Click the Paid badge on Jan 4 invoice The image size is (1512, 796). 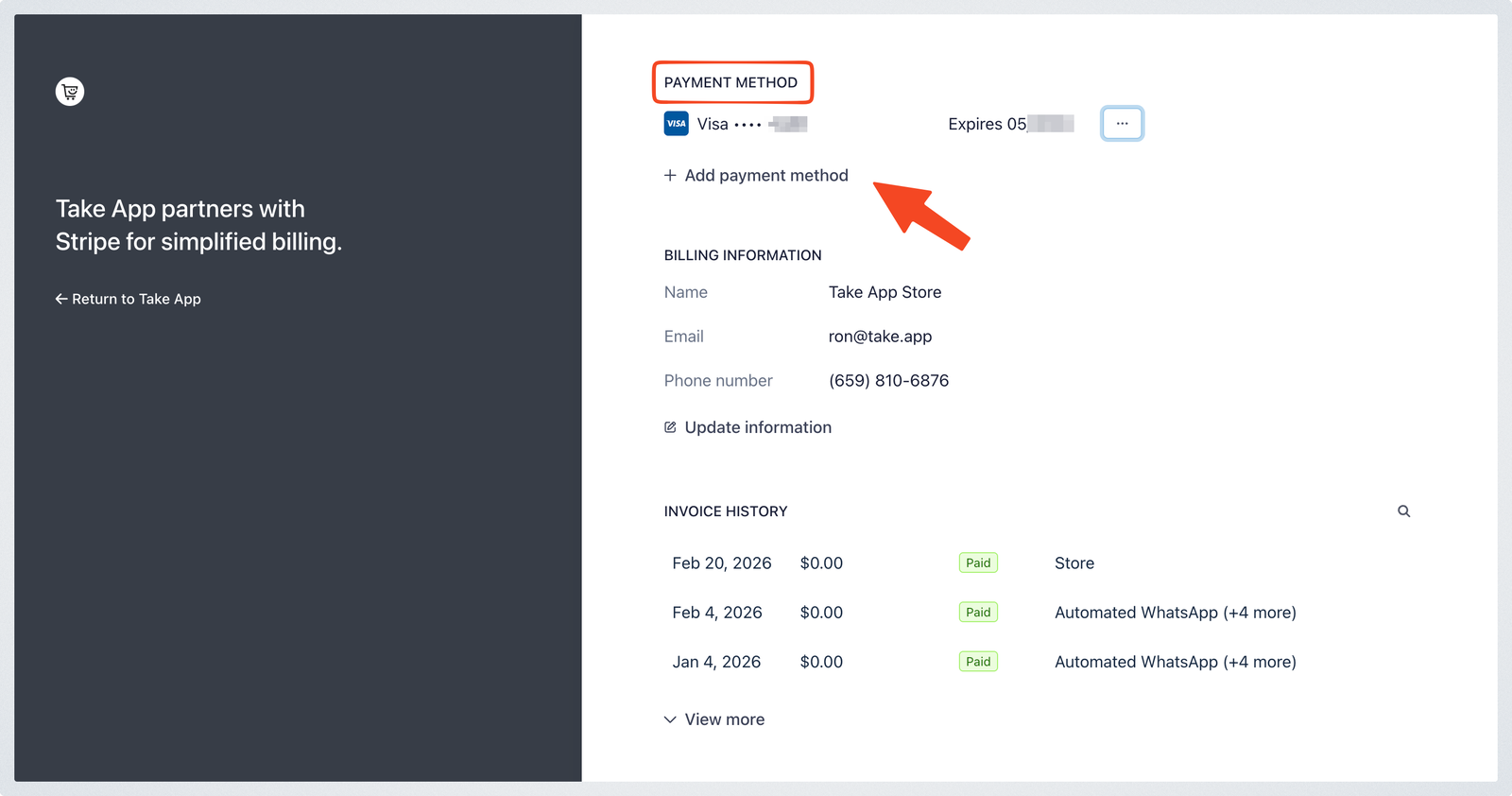point(978,662)
